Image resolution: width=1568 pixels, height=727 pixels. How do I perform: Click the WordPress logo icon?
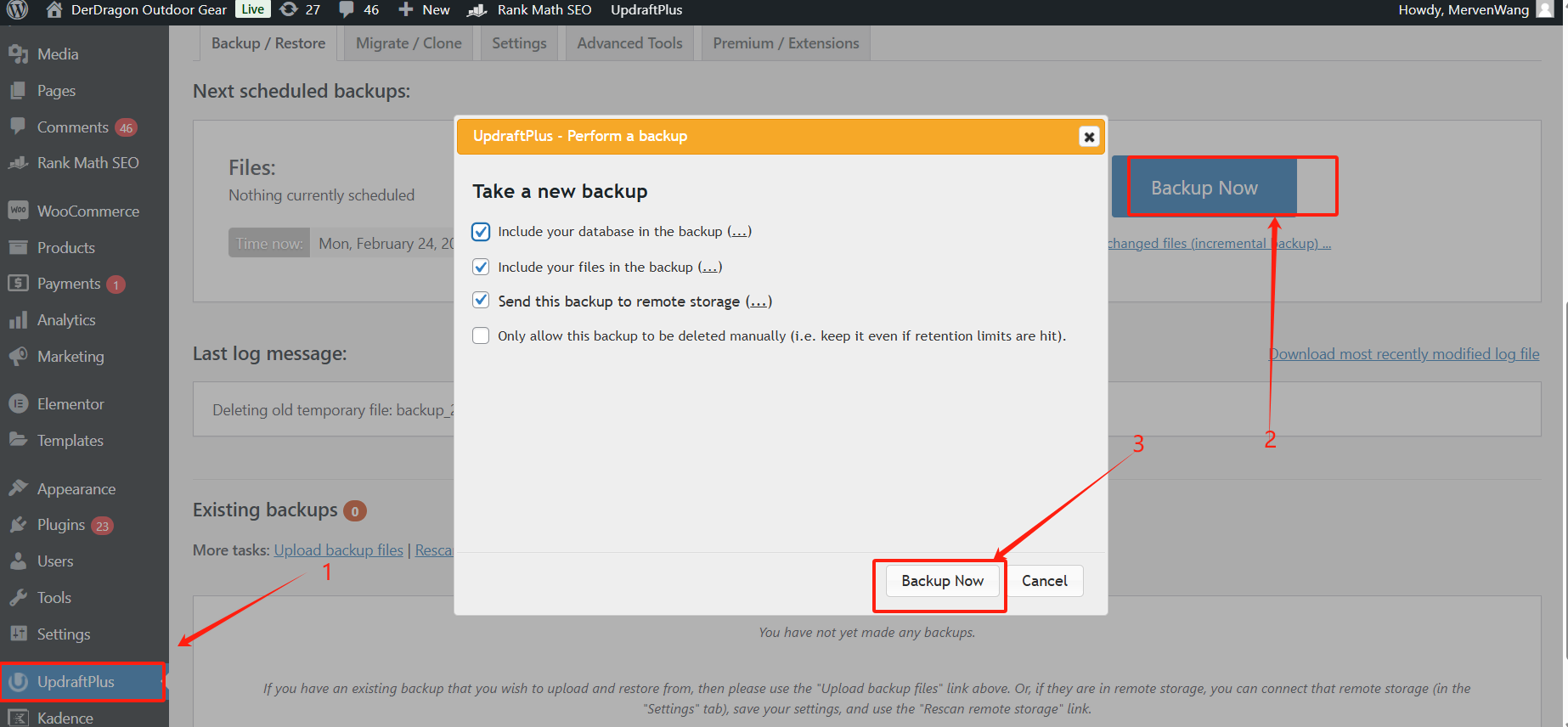pyautogui.click(x=17, y=9)
